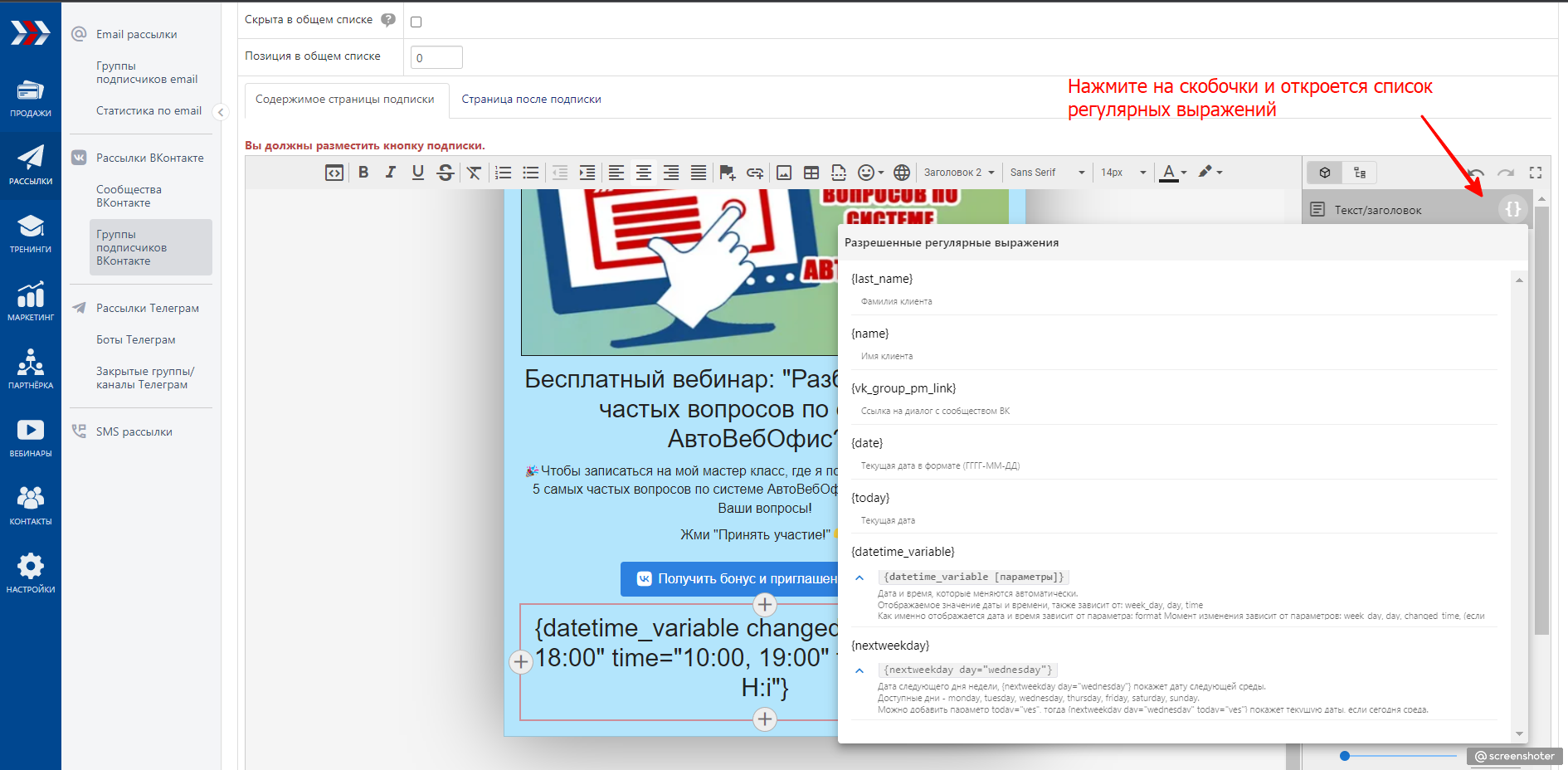The image size is (1568, 770).
Task: Insert an image
Action: point(784,173)
